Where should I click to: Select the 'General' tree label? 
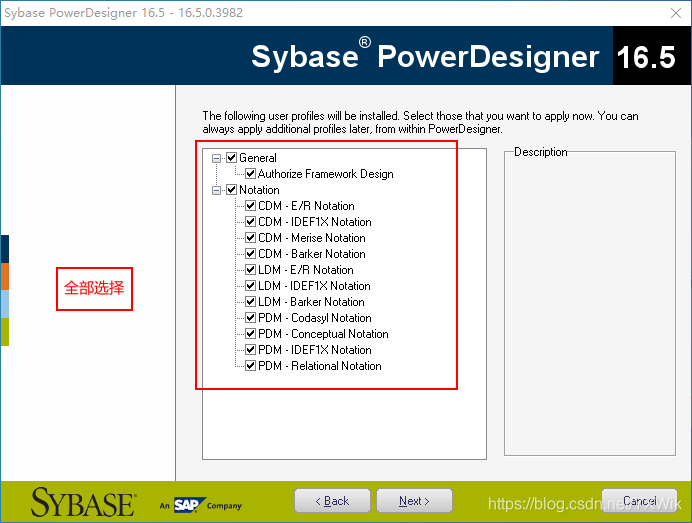click(x=258, y=158)
